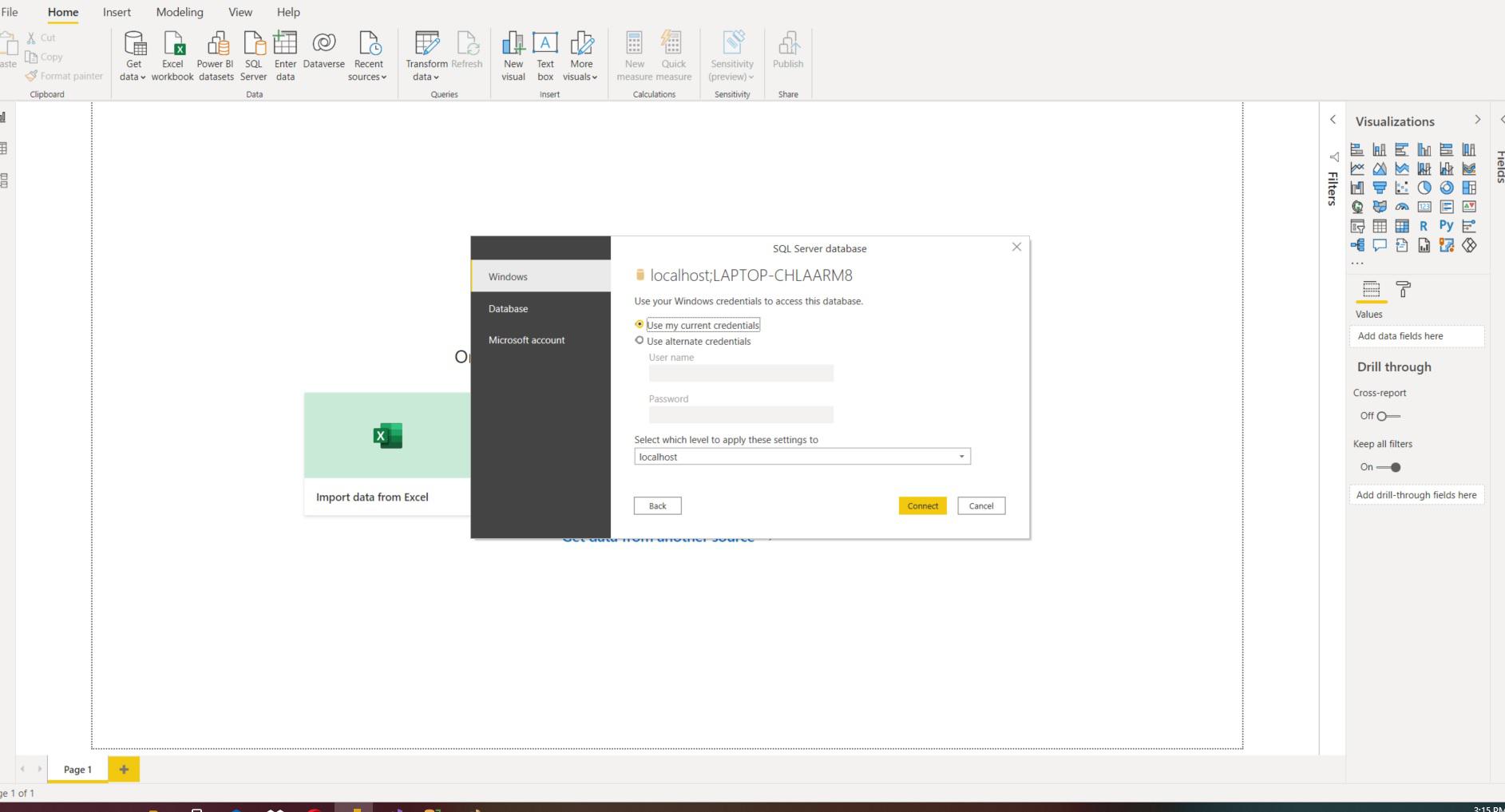Click Import data from Excel card
This screenshot has width=1505, height=812.
pos(387,454)
